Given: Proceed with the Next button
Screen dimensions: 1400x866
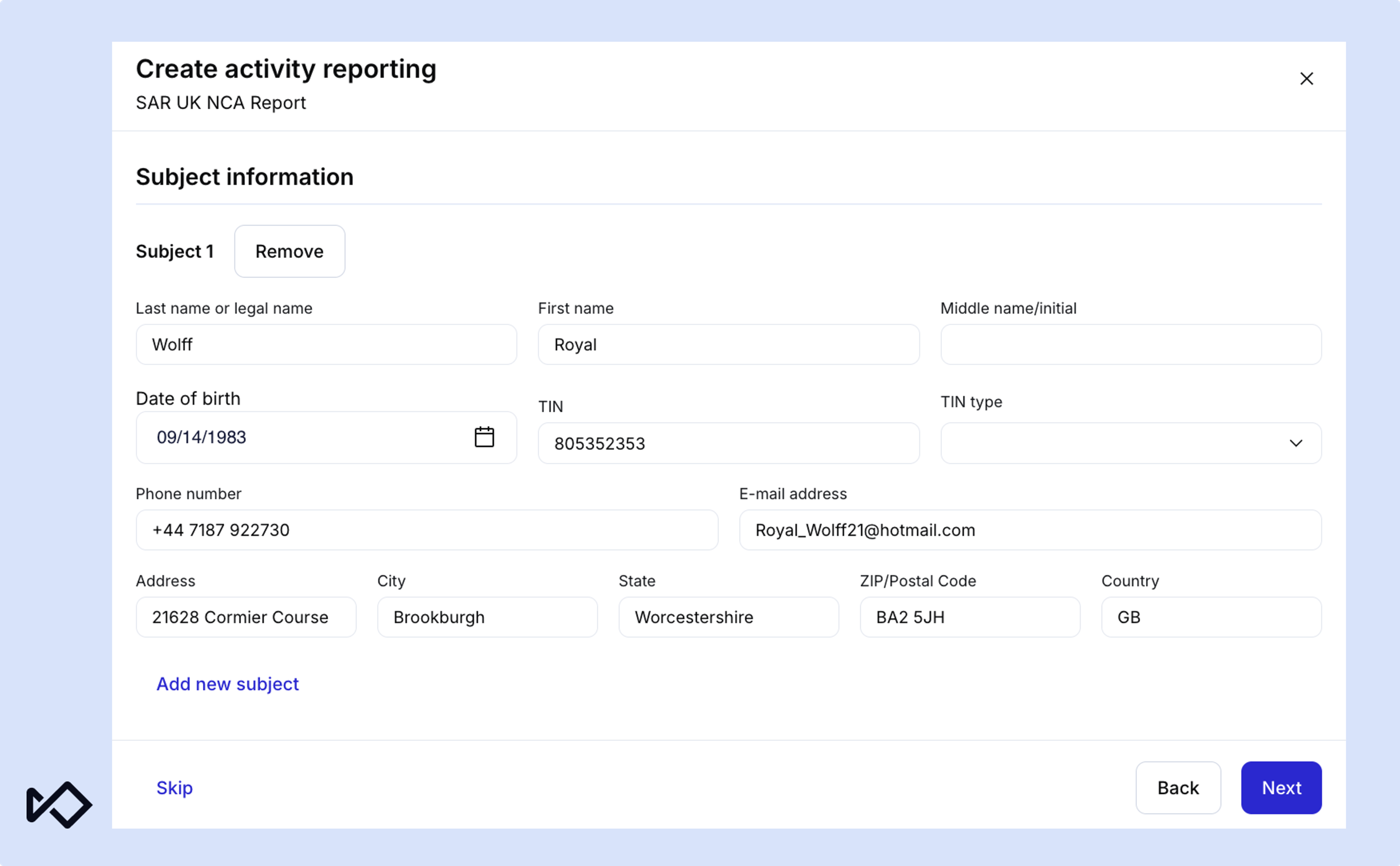Looking at the screenshot, I should pos(1282,788).
